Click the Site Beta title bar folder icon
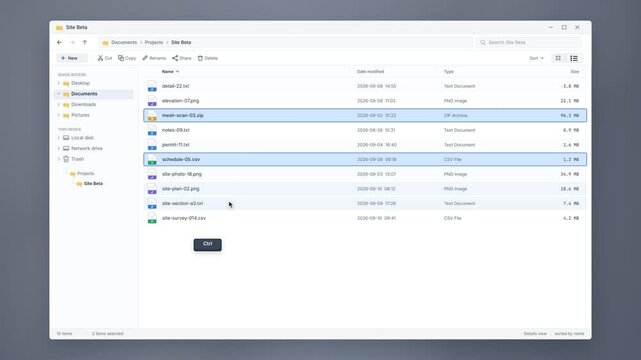641x360 pixels. tap(59, 27)
